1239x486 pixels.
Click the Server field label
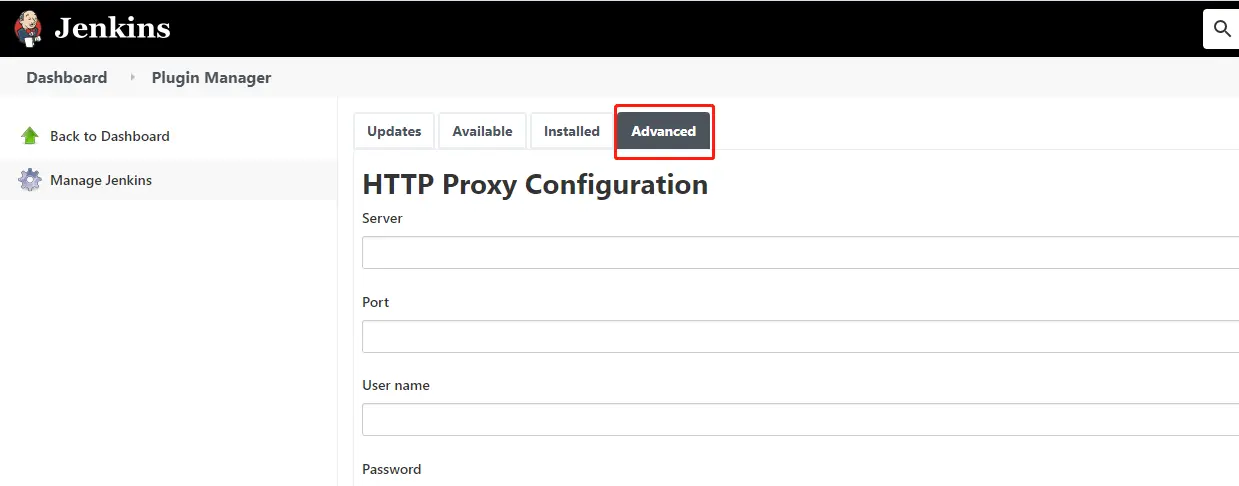pyautogui.click(x=382, y=218)
